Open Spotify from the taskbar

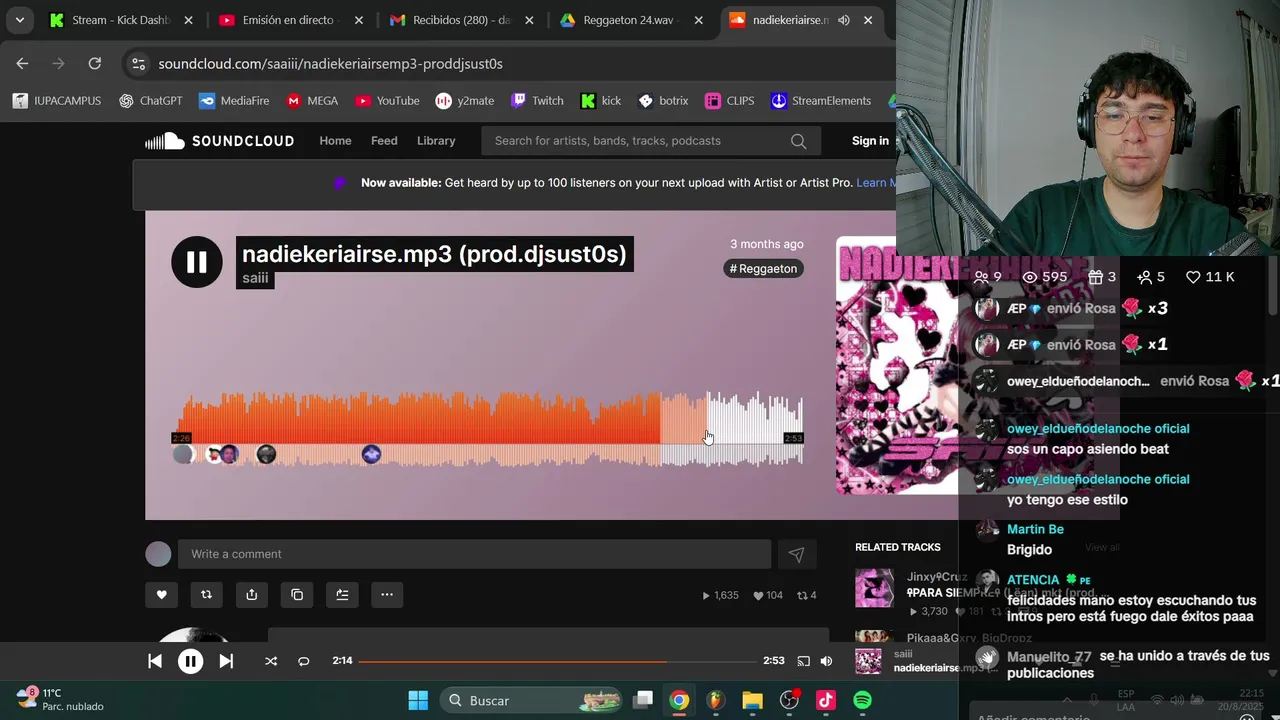[862, 700]
